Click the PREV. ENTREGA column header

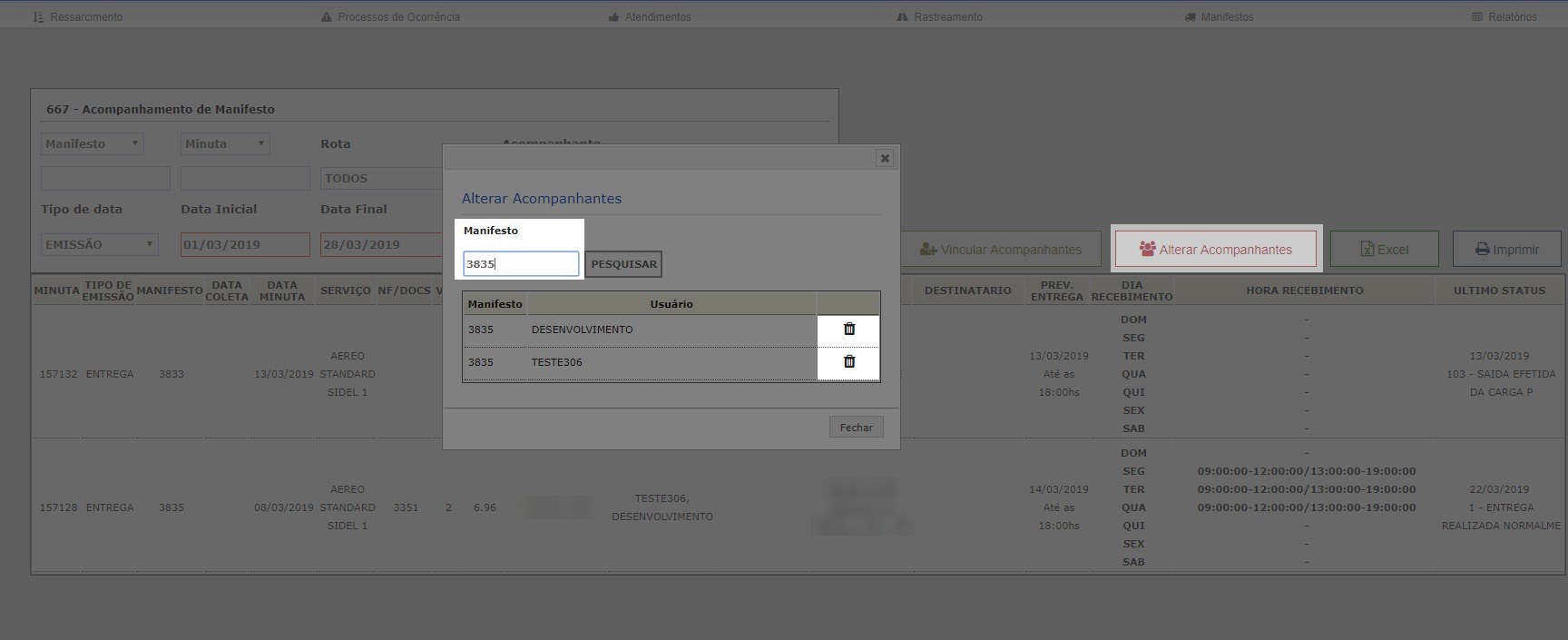click(1057, 290)
